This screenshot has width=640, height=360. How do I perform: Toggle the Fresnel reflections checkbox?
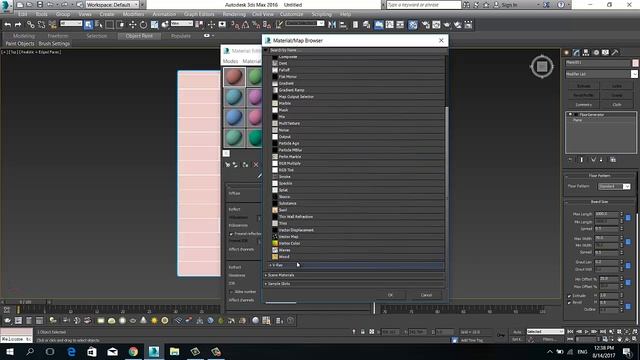(231, 234)
